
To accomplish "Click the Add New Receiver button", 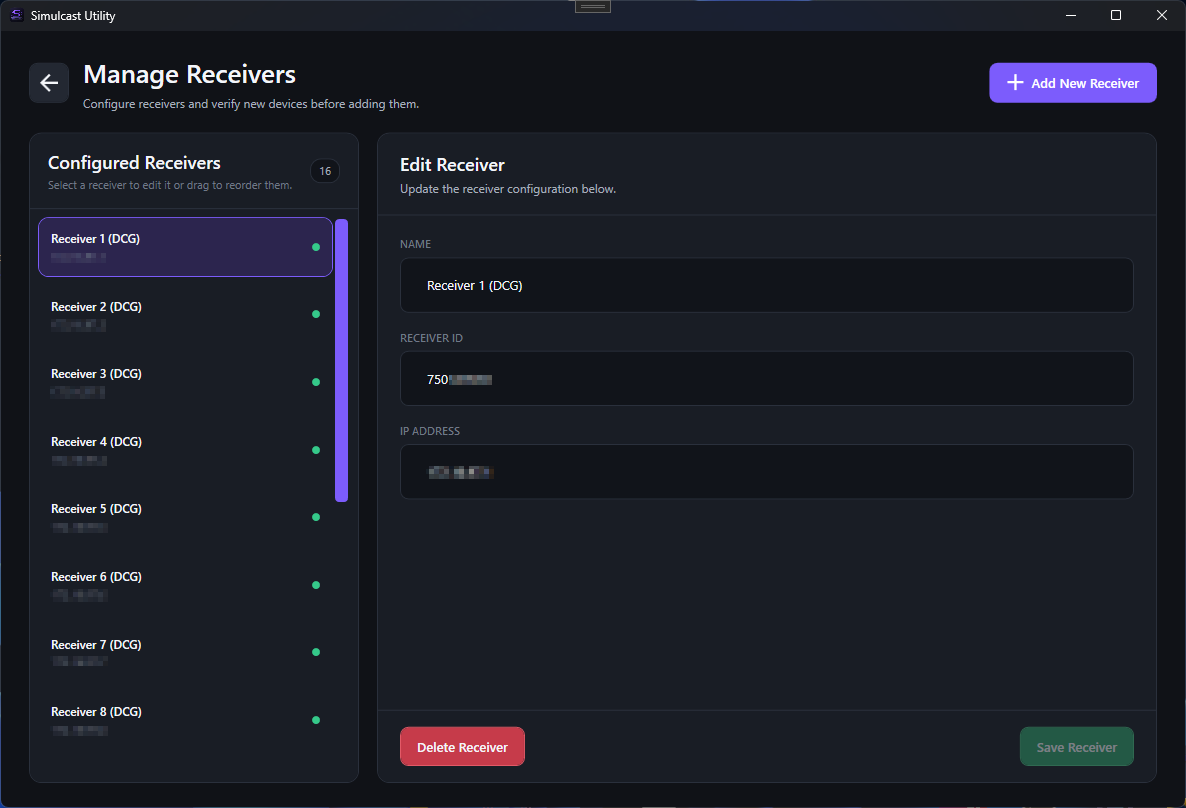I will pos(1073,82).
